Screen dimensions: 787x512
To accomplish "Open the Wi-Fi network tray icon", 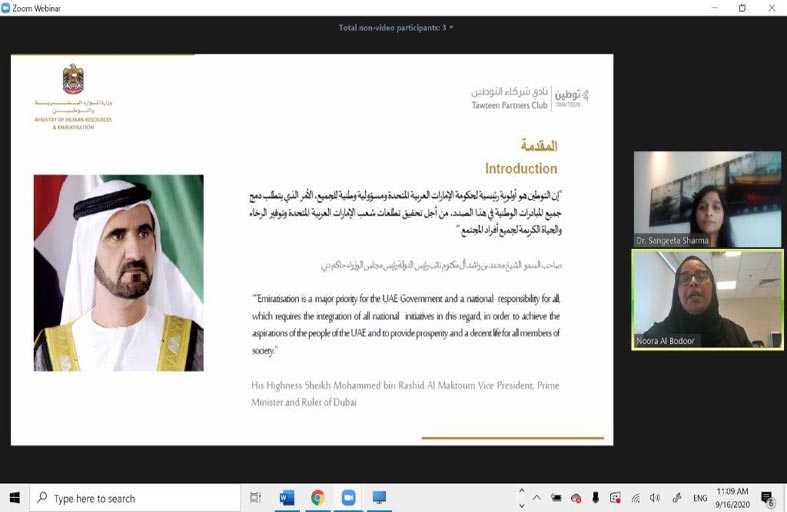I will [x=635, y=497].
